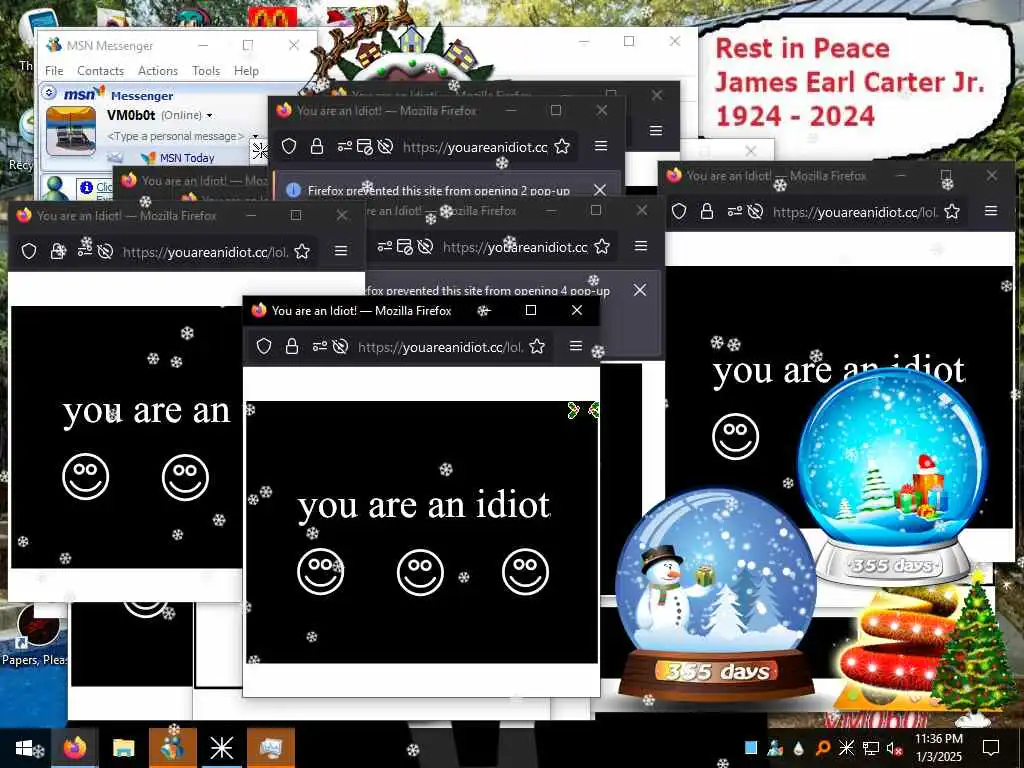Screen dimensions: 1024x768
Task: Click autoplay-blocked icon in Firefox window beside snow globes
Action: point(756,211)
